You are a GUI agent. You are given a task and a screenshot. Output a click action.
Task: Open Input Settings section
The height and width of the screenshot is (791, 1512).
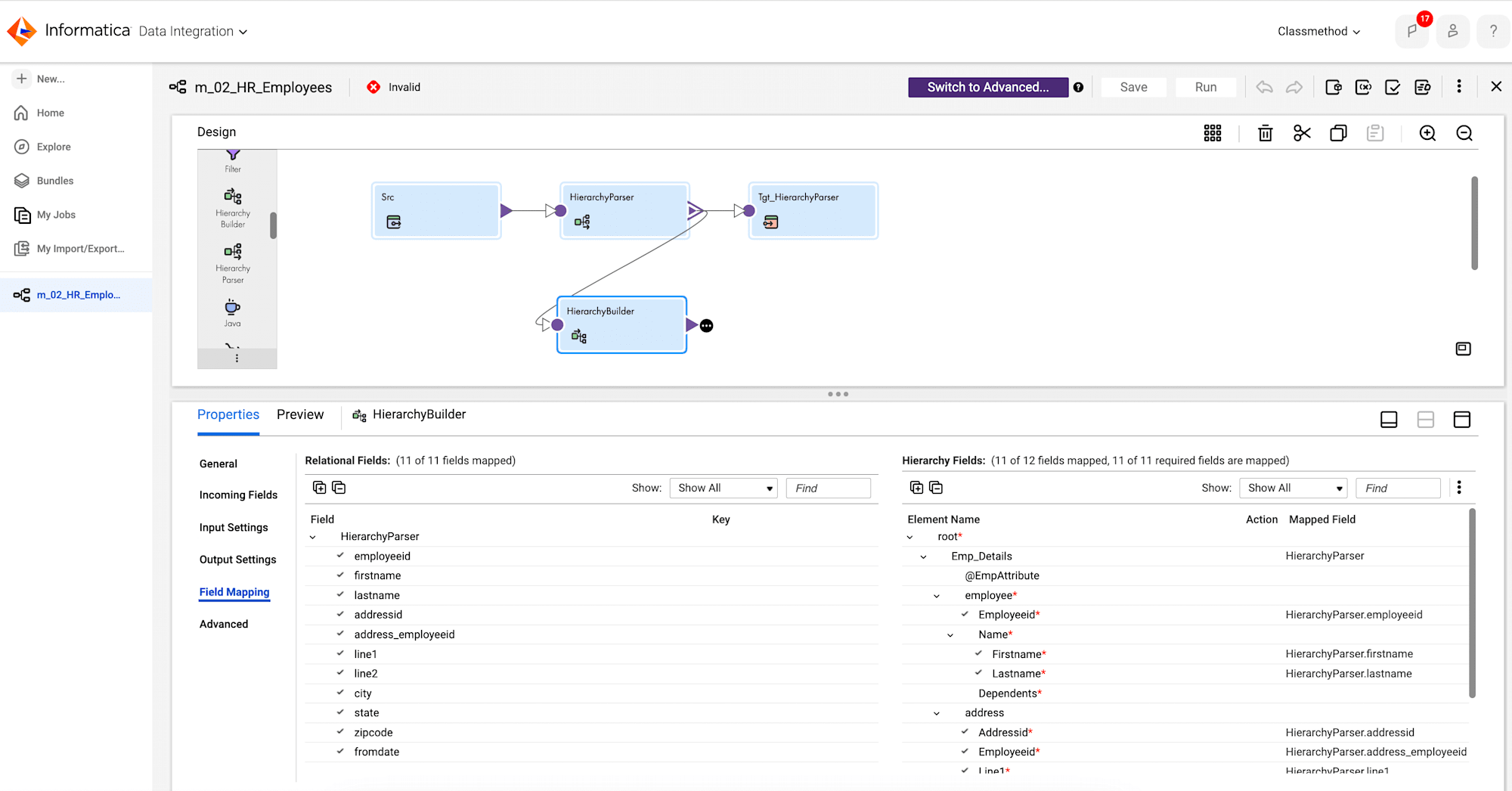(234, 527)
